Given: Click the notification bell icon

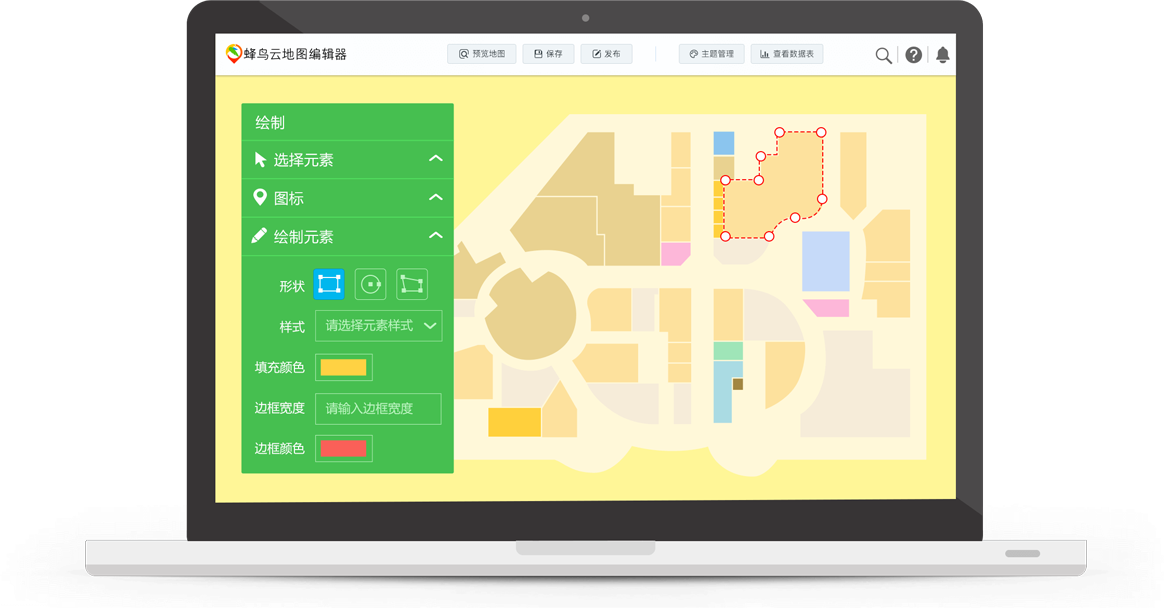Looking at the screenshot, I should (x=941, y=54).
